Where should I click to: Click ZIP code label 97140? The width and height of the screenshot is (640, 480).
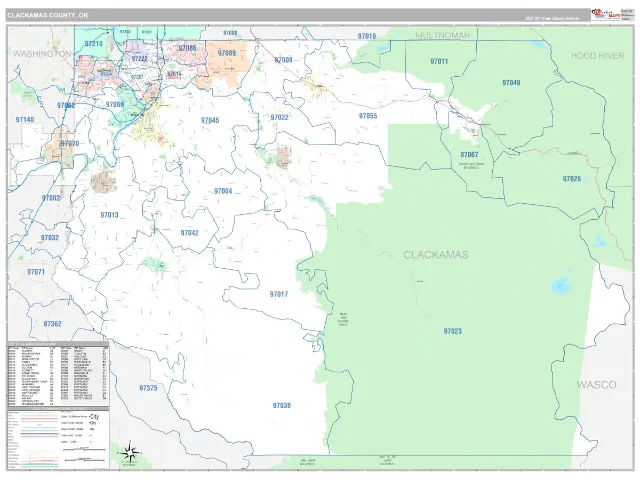pyautogui.click(x=25, y=120)
